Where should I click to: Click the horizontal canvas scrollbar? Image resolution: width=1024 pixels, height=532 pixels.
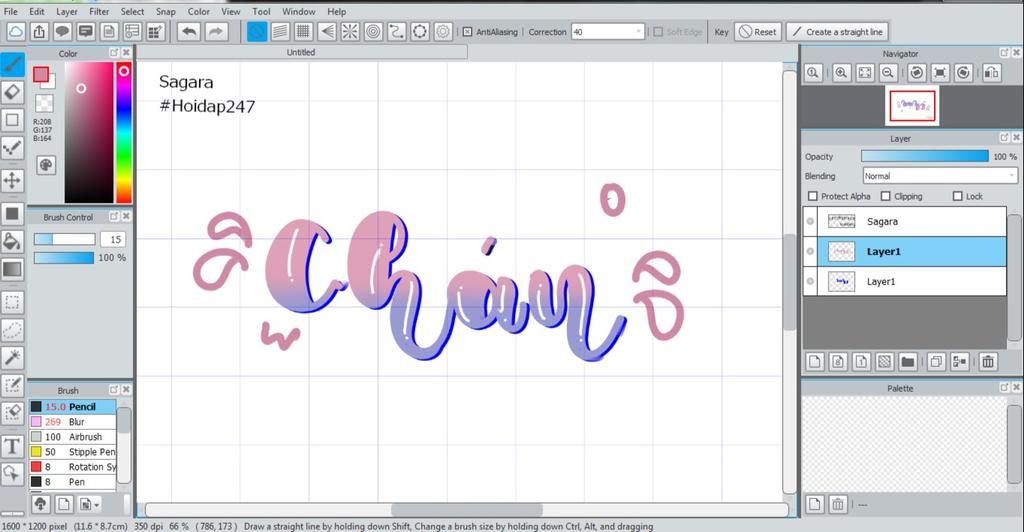pyautogui.click(x=466, y=509)
